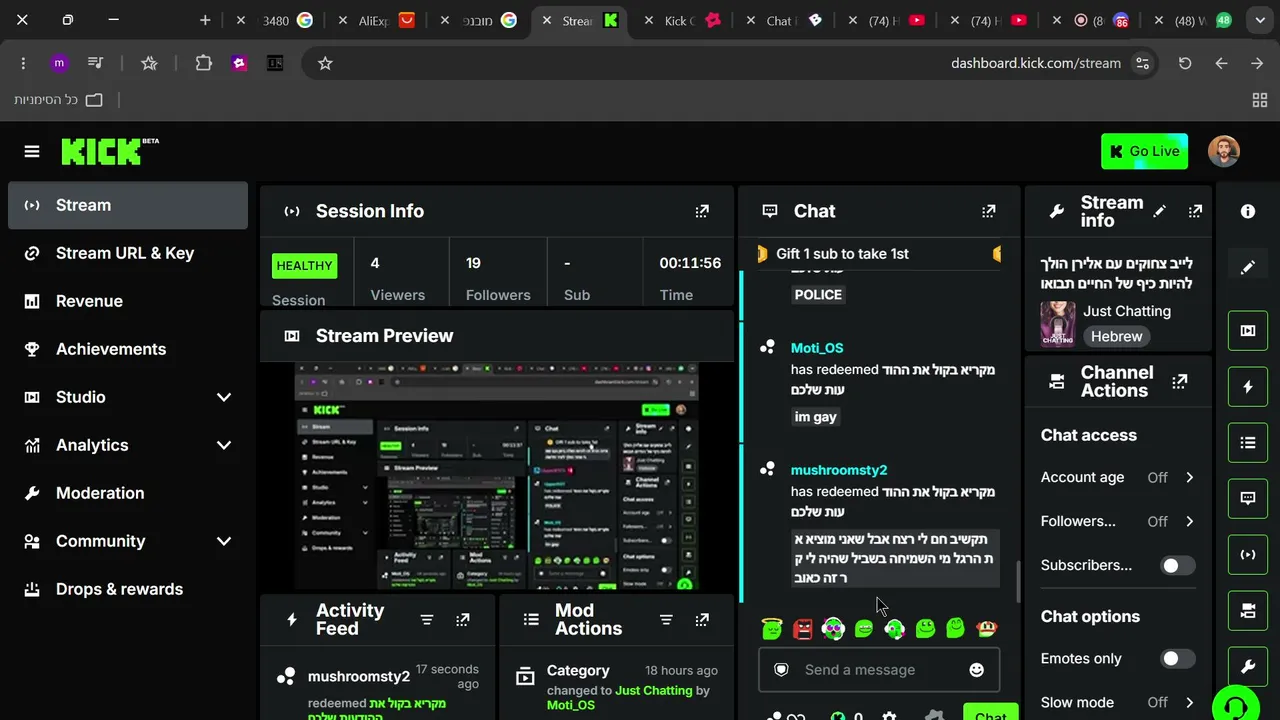Open Followers chat access options

coord(1118,521)
